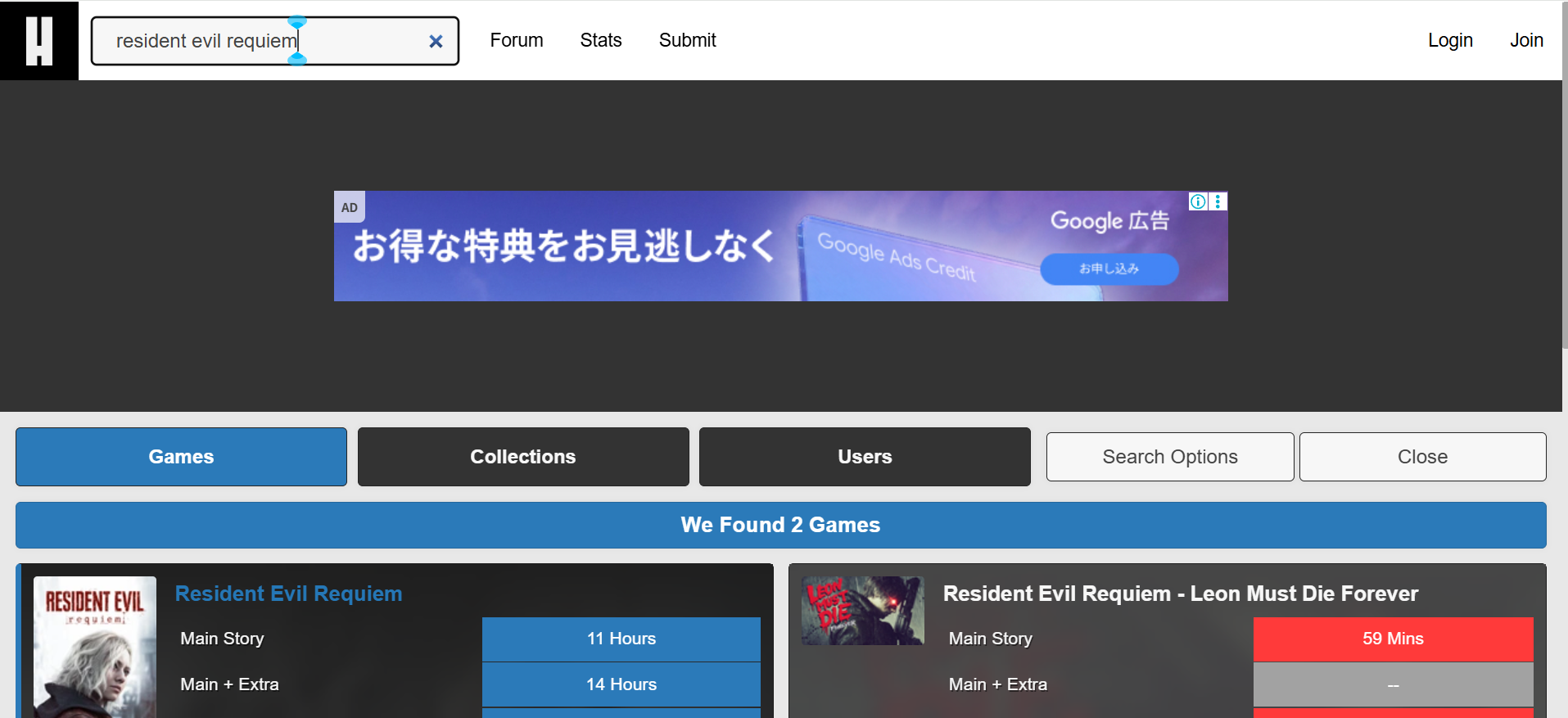The width and height of the screenshot is (1568, 718).
Task: Open the Resident Evil Requiem title link
Action: coord(288,594)
